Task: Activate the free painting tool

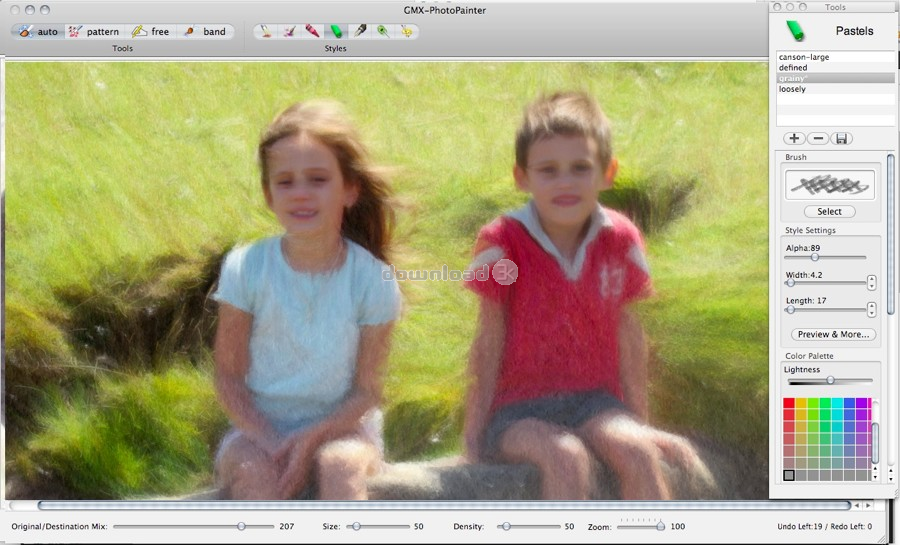Action: click(x=150, y=32)
